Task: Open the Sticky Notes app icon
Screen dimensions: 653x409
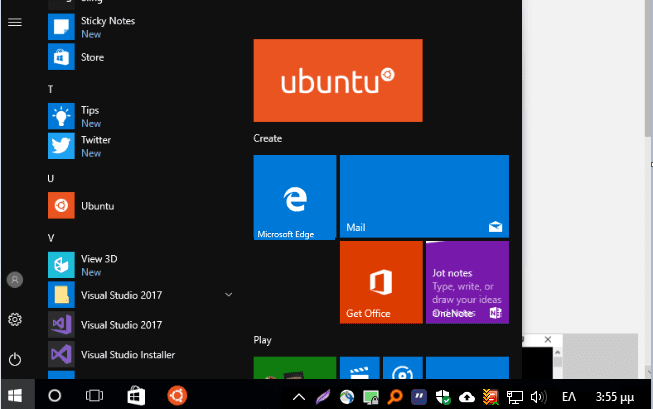Action: click(61, 27)
